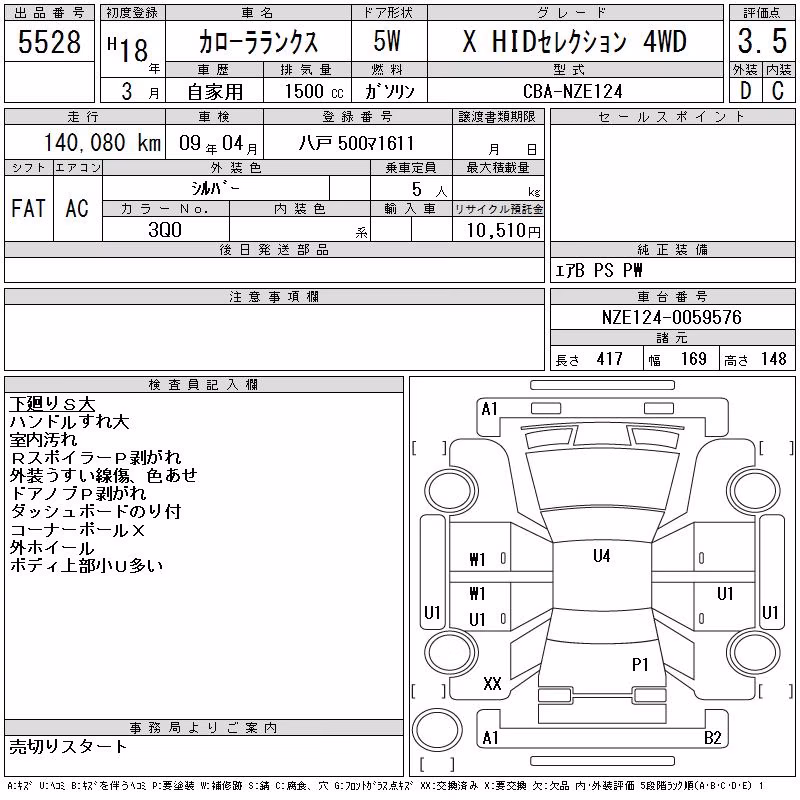Click the note 室内汚れ
Image resolution: width=800 pixels, height=800 pixels.
[x=43, y=440]
